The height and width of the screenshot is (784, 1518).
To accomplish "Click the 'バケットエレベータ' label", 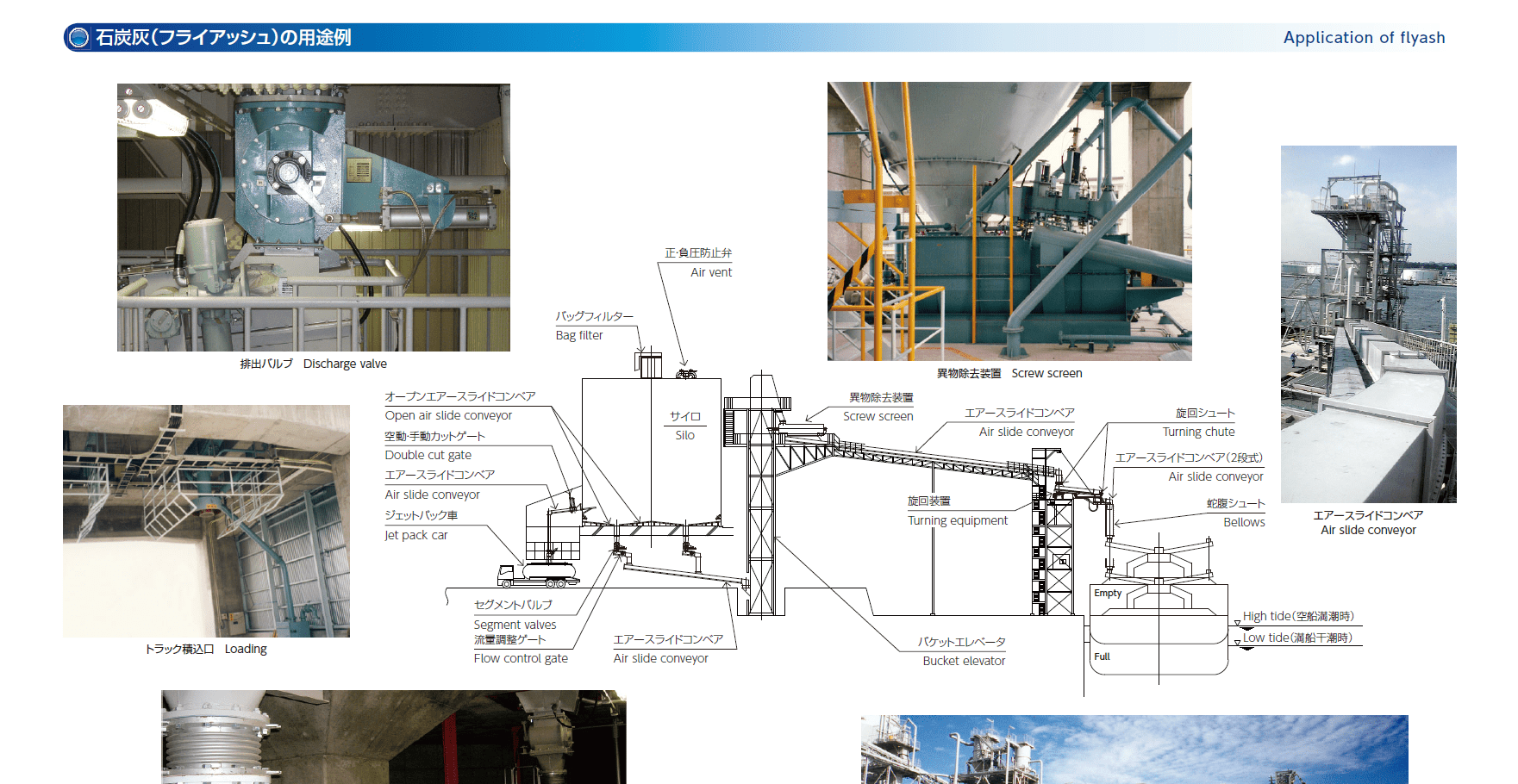I will [x=962, y=642].
